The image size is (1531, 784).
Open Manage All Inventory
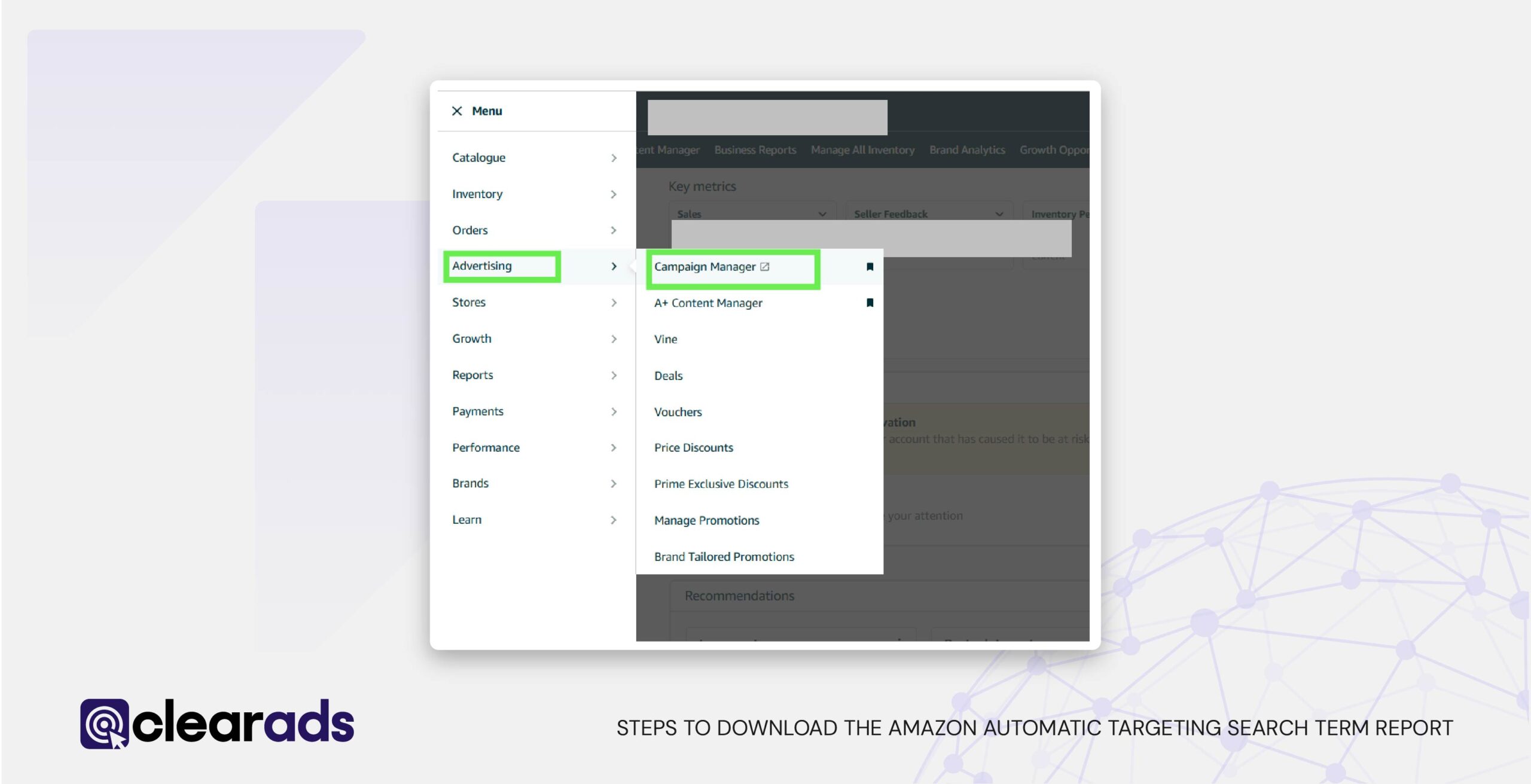pyautogui.click(x=862, y=150)
